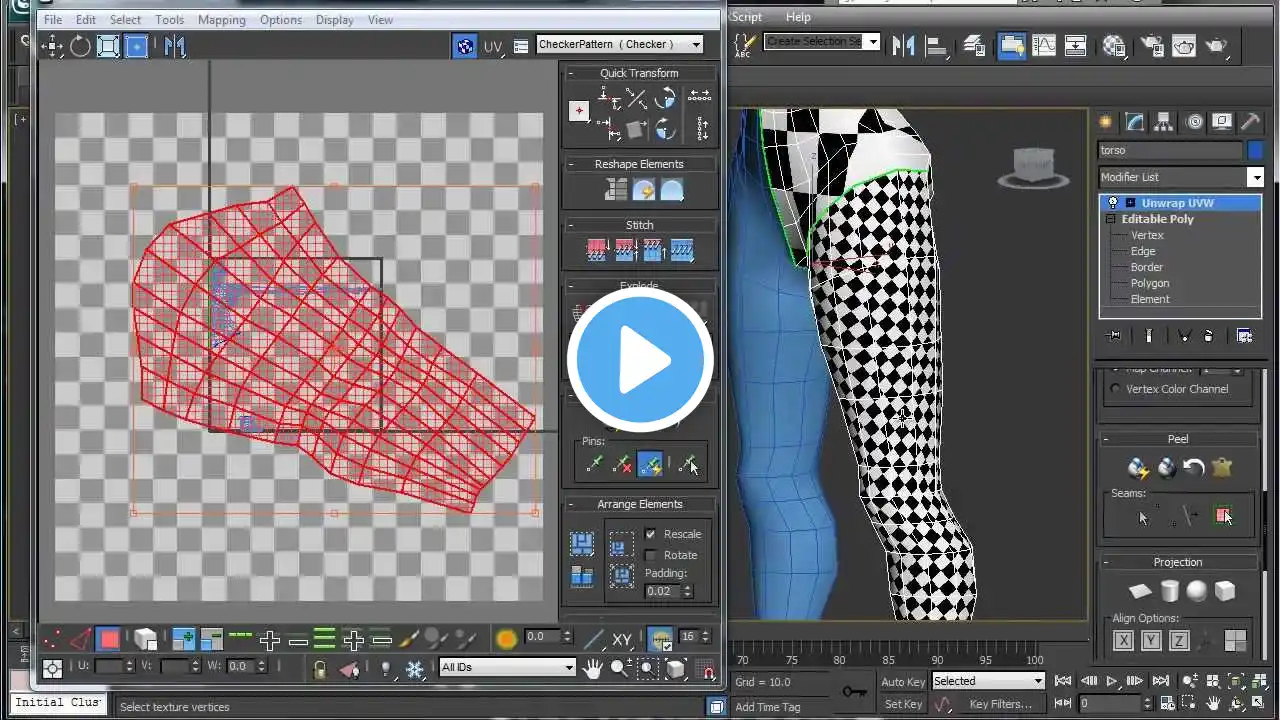Open the Tools menu

169,19
